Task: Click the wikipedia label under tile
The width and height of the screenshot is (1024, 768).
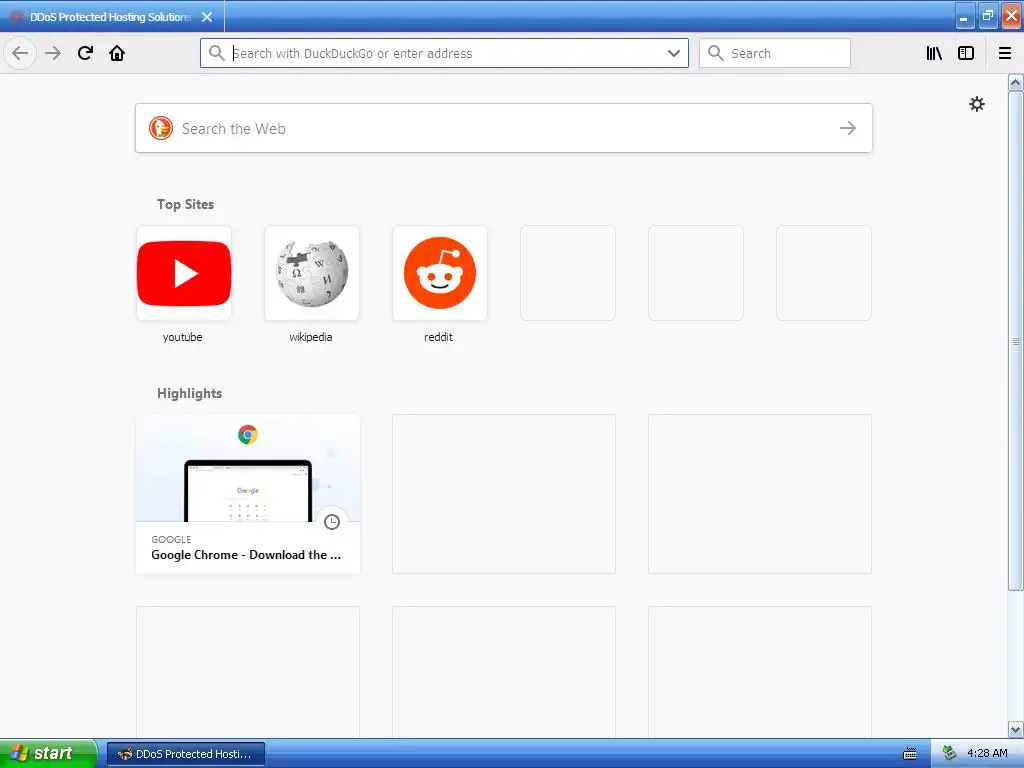Action: (x=310, y=337)
